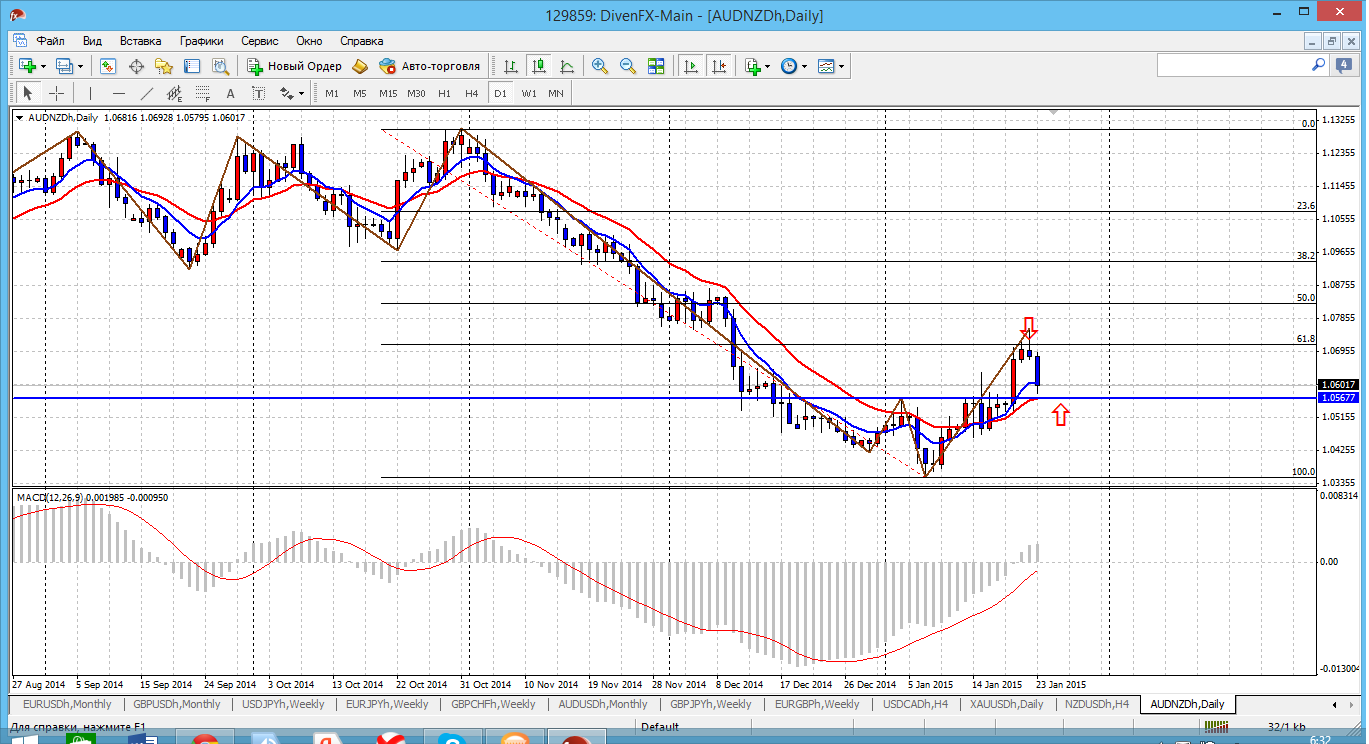Zoom in on the chart
Image resolution: width=1369 pixels, height=744 pixels.
coord(600,66)
